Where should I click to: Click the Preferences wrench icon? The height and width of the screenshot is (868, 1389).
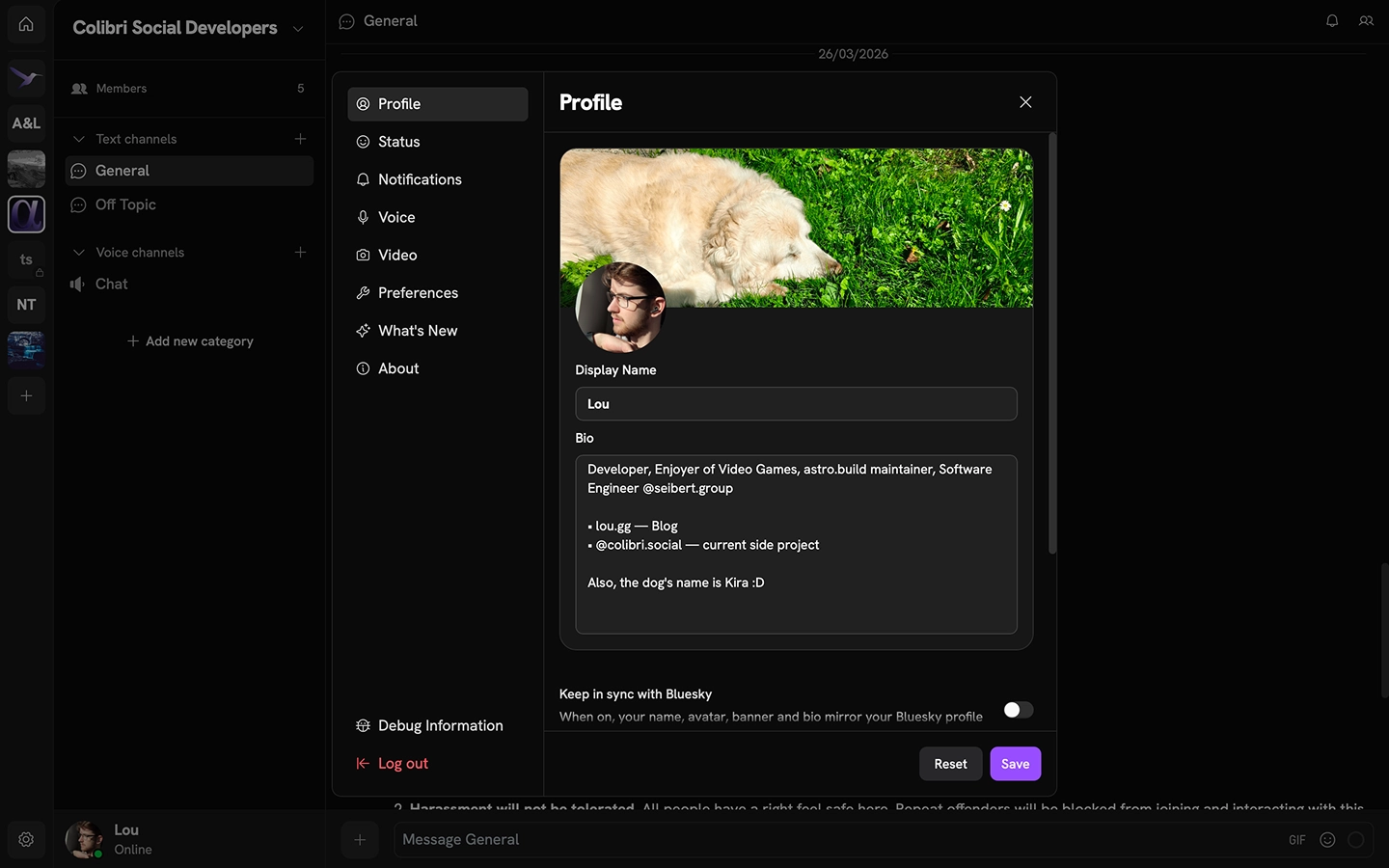coord(363,292)
